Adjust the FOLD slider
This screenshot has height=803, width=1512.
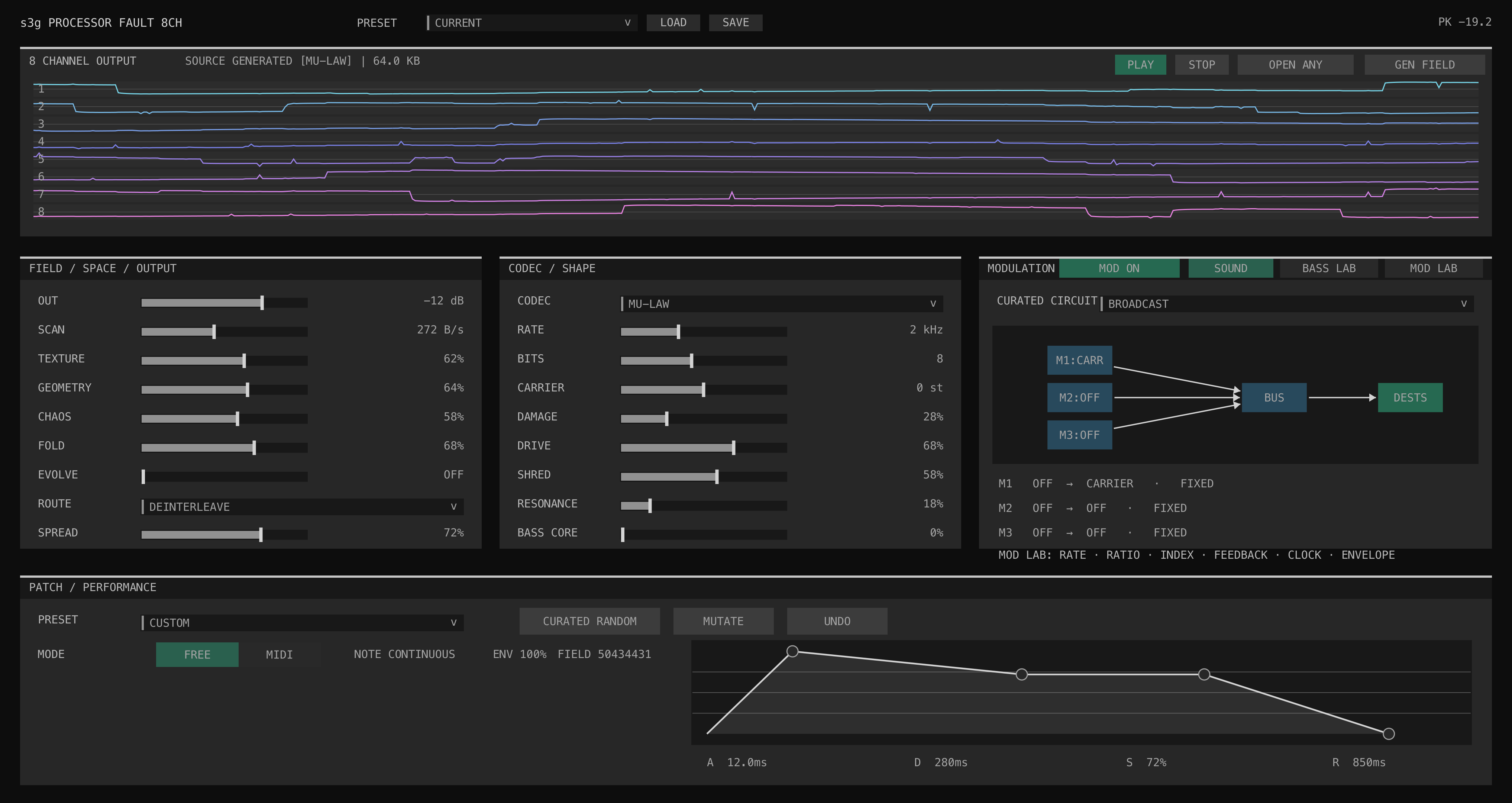224,447
